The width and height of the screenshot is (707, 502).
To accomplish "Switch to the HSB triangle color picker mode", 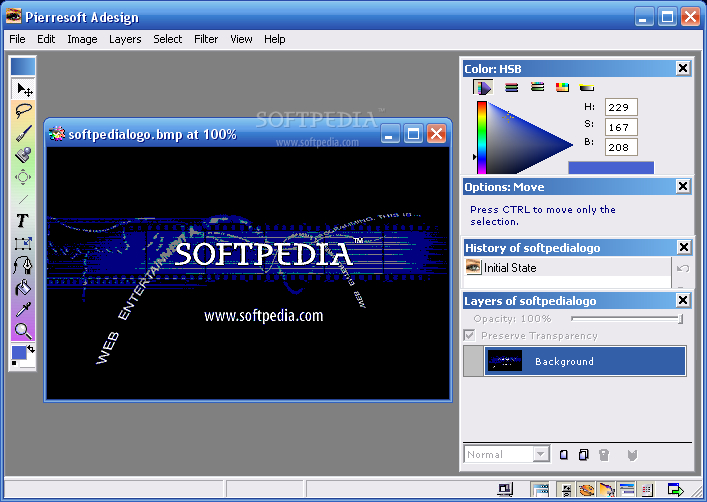I will click(483, 88).
